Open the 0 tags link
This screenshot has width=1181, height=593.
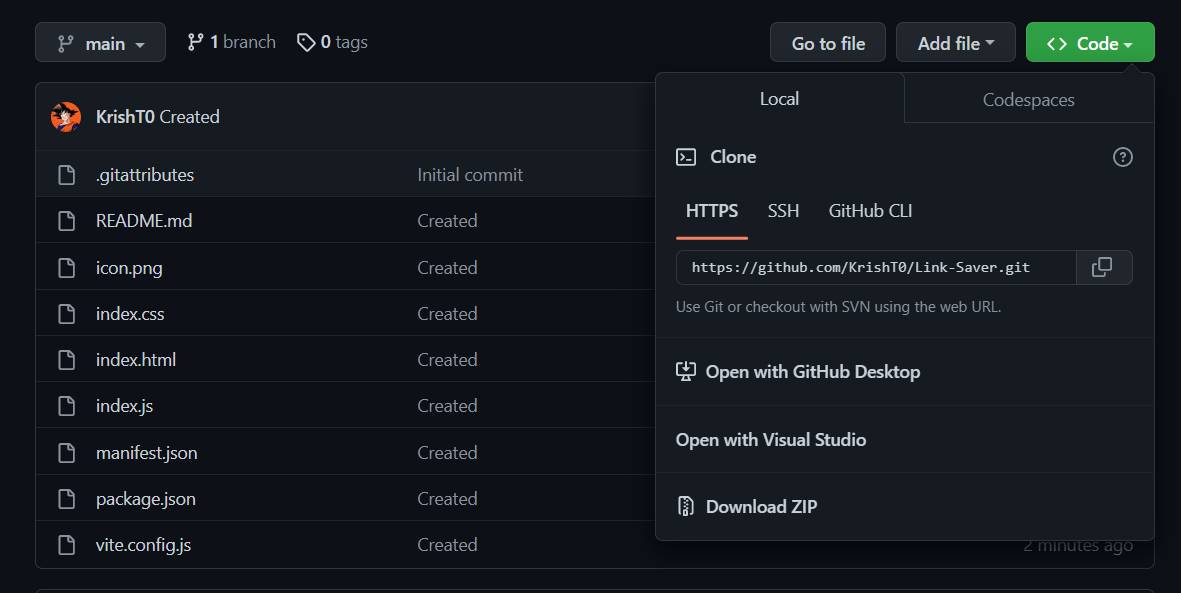pyautogui.click(x=332, y=42)
